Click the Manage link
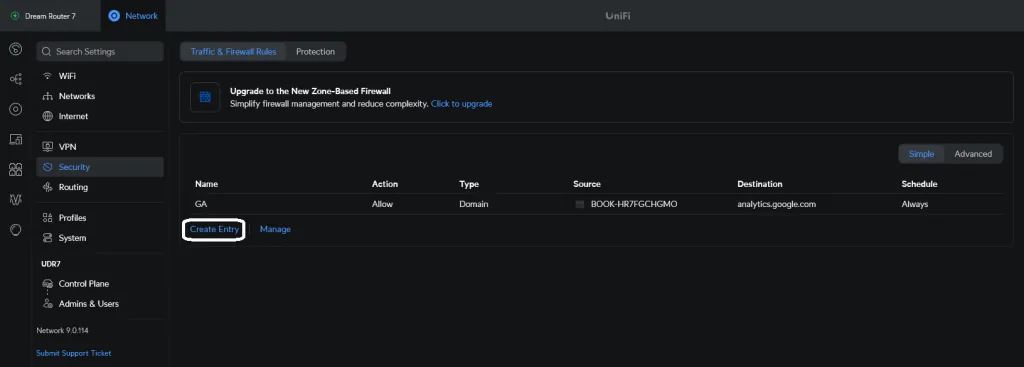The image size is (1024, 367). [x=275, y=229]
